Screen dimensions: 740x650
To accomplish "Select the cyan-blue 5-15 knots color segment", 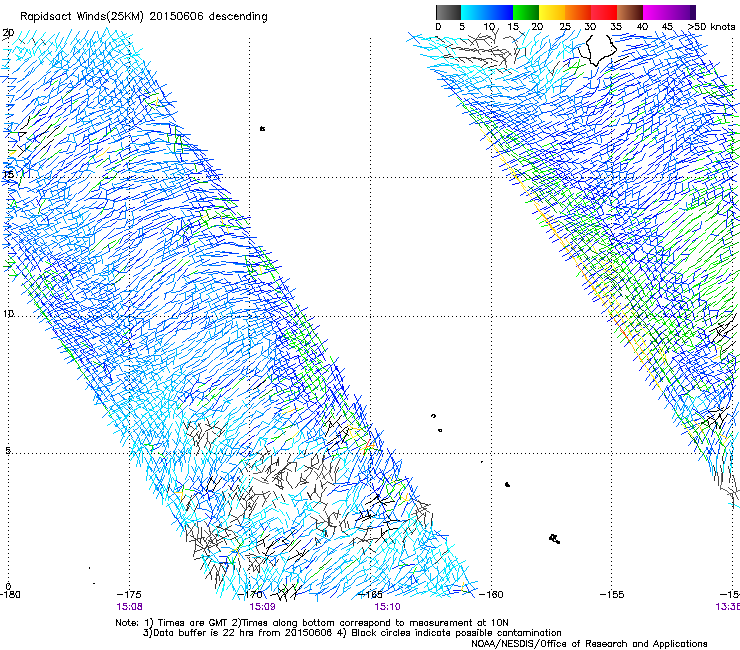I will 487,12.
